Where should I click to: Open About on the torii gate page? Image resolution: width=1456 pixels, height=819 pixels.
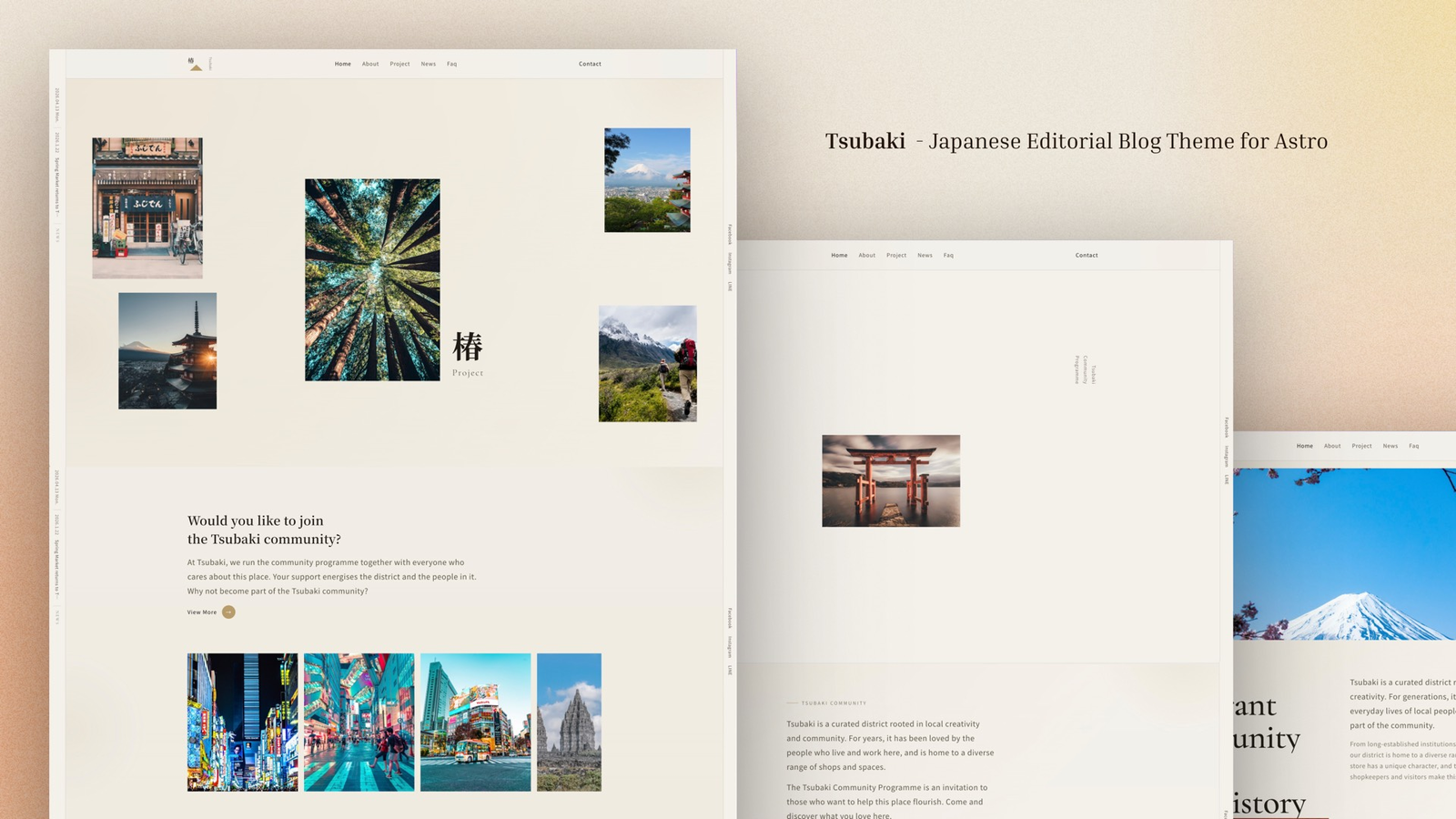pyautogui.click(x=867, y=256)
